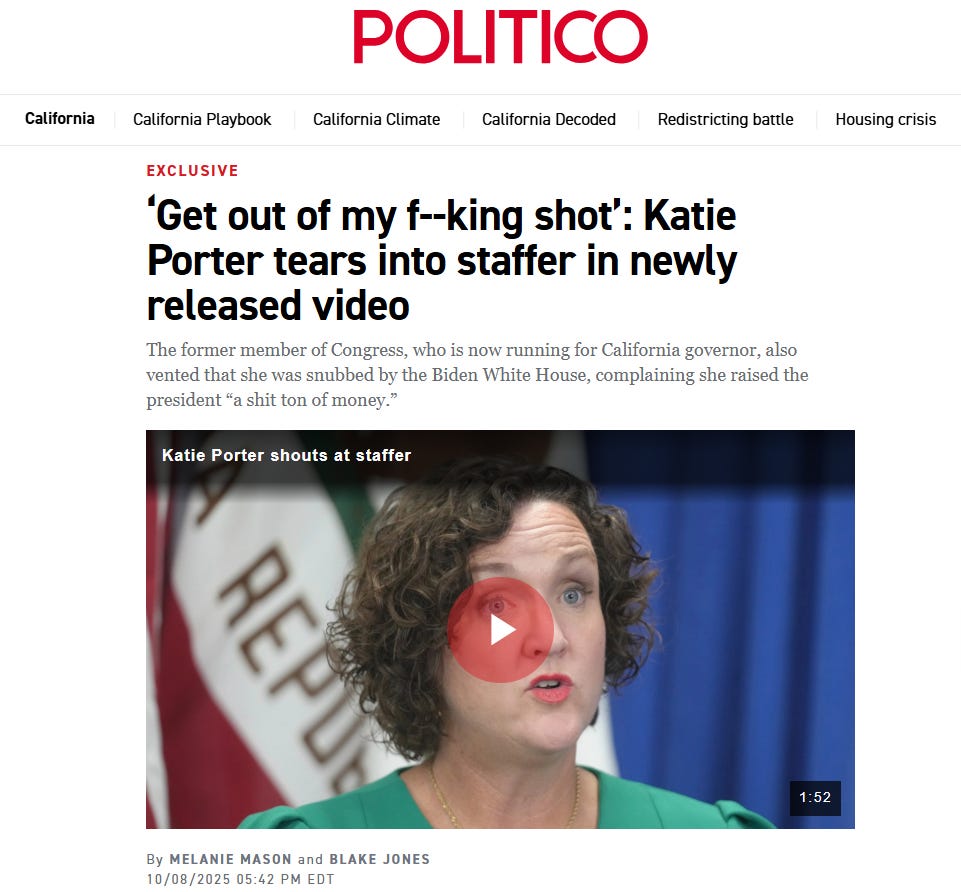Click the video title 'Katie Porter shouts at staffer'

[x=286, y=455]
